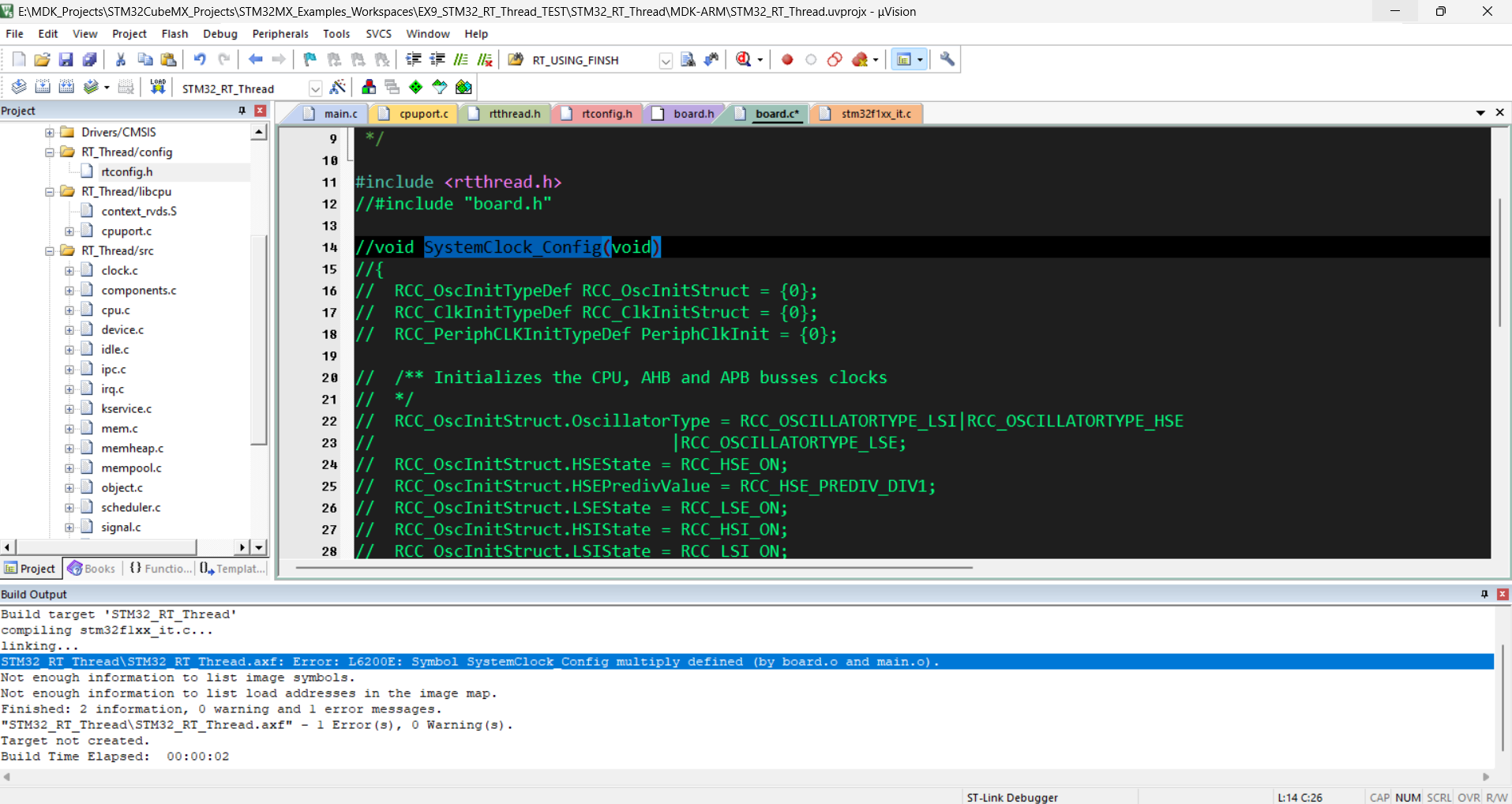This screenshot has width=1512, height=804.
Task: Save the current file
Action: (66, 59)
